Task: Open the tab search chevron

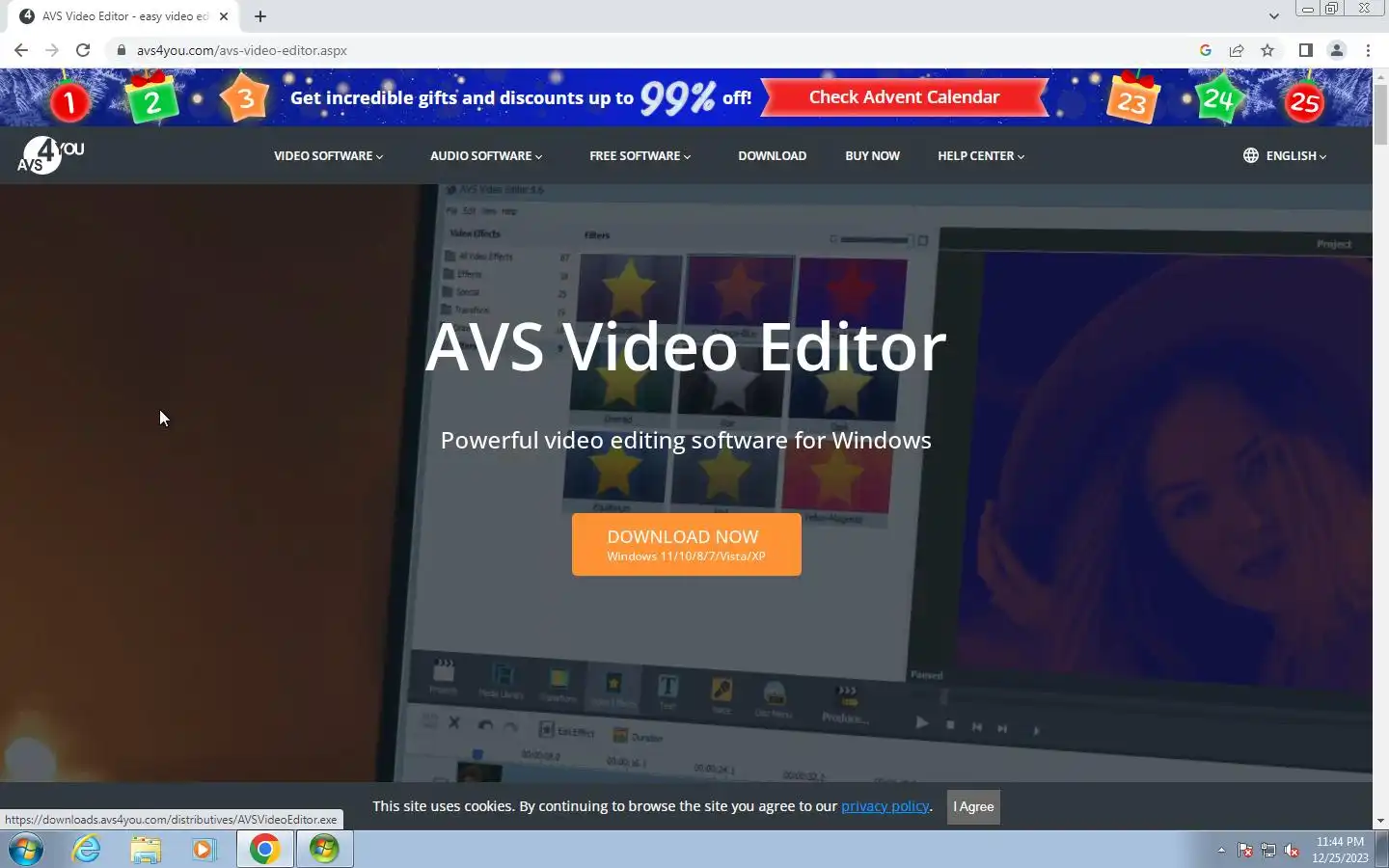Action: [1273, 16]
